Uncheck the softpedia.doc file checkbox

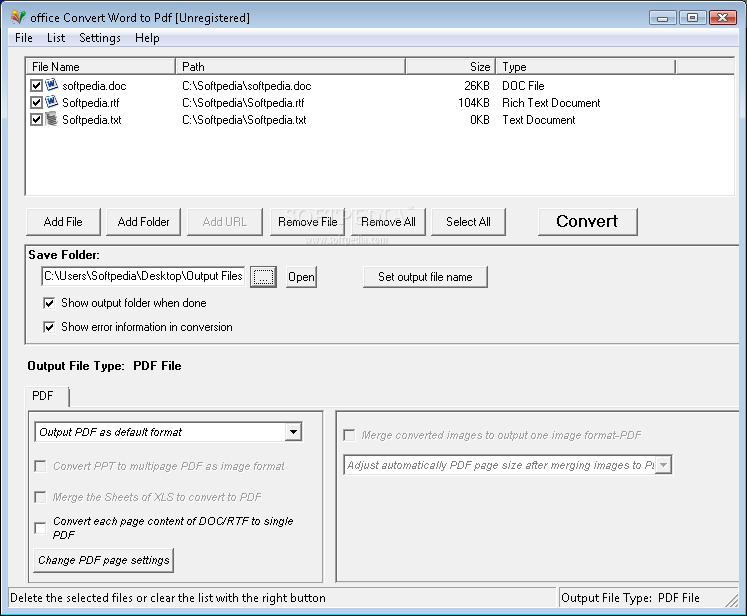point(37,86)
